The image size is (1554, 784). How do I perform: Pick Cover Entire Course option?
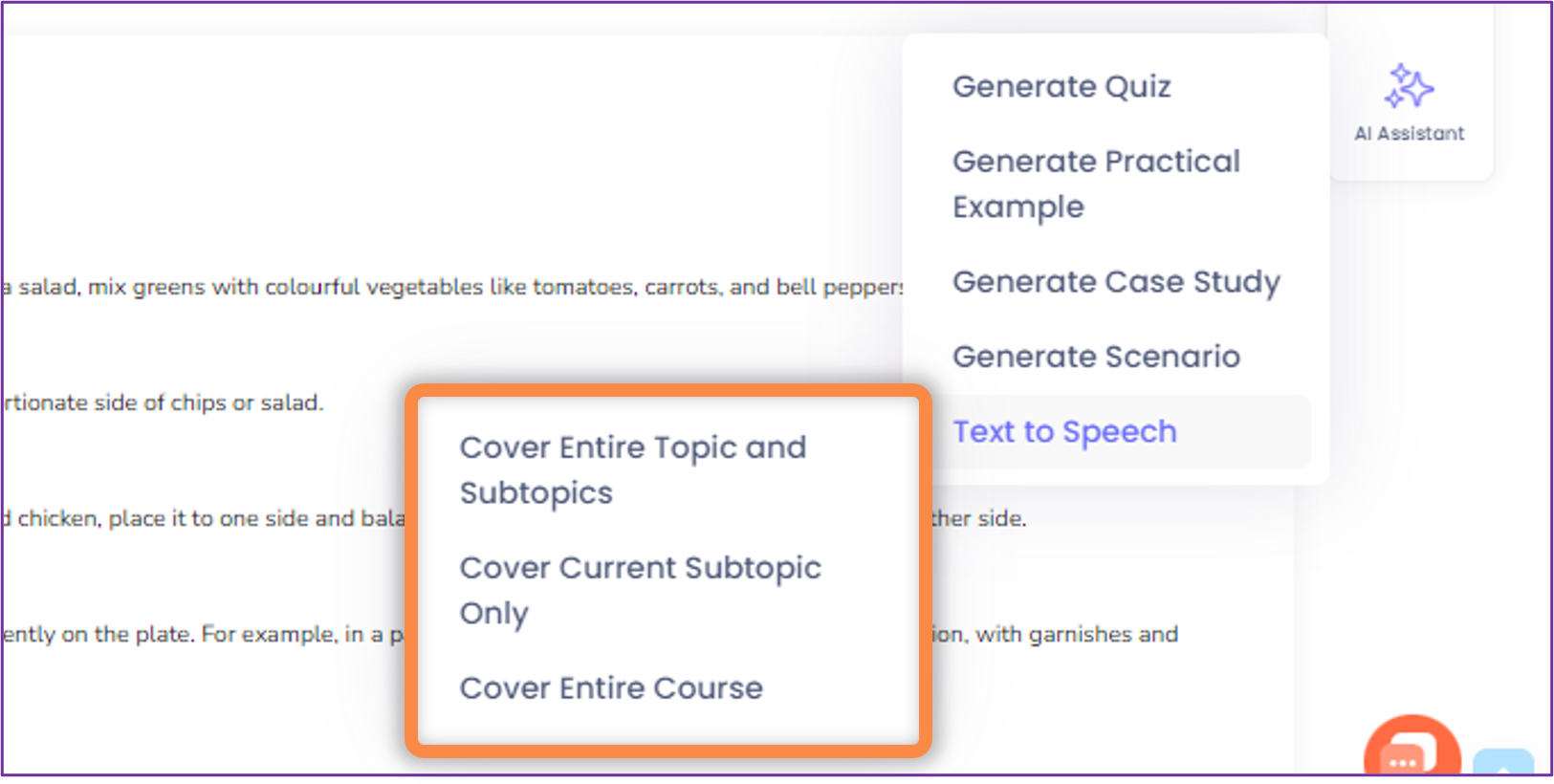pos(611,688)
